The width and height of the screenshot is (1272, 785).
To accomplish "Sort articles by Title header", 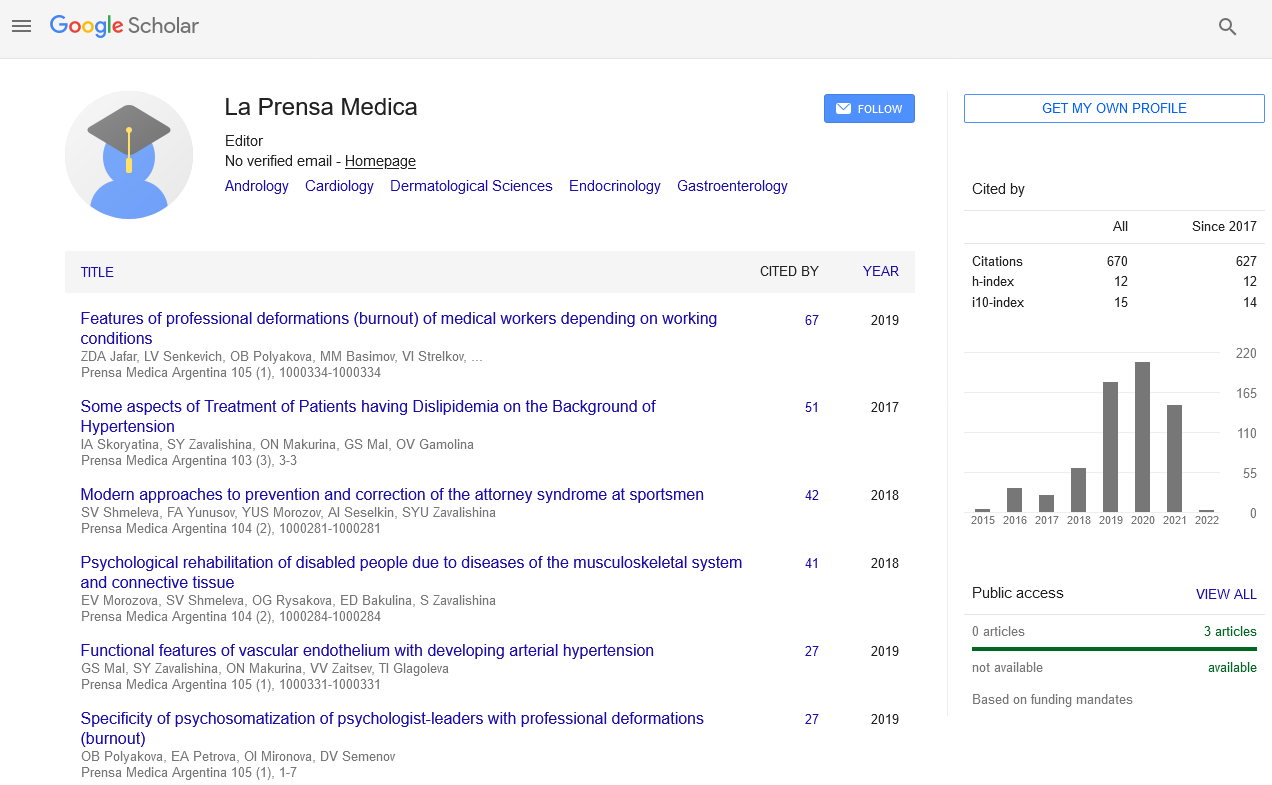I will 97,272.
